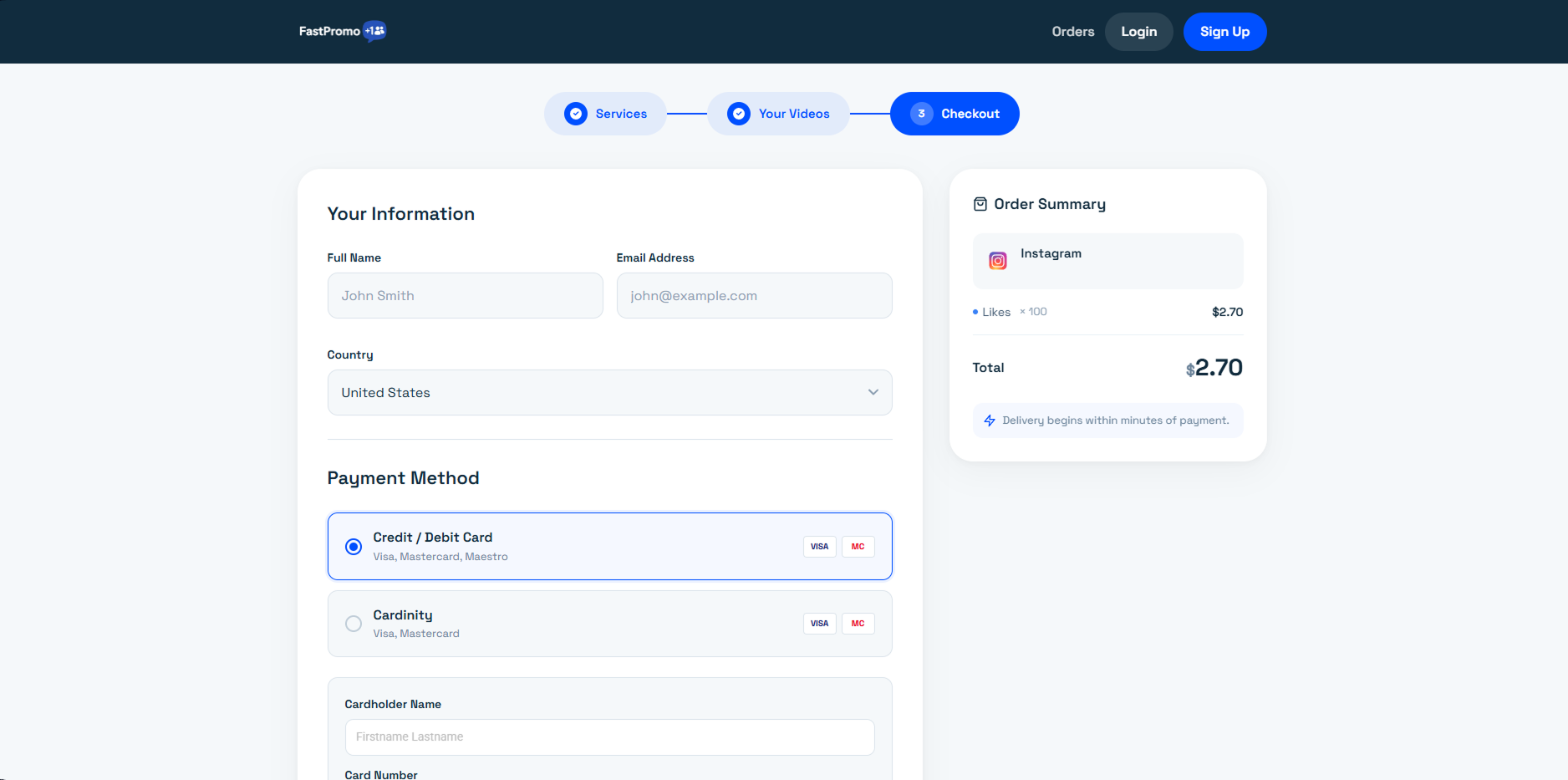The width and height of the screenshot is (1568, 780).
Task: Focus the Cardholder Name input field
Action: click(x=610, y=737)
